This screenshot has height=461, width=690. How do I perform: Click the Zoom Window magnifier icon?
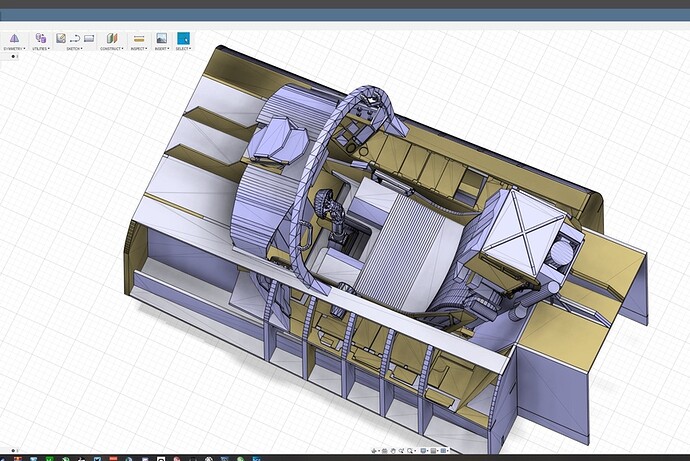410,451
